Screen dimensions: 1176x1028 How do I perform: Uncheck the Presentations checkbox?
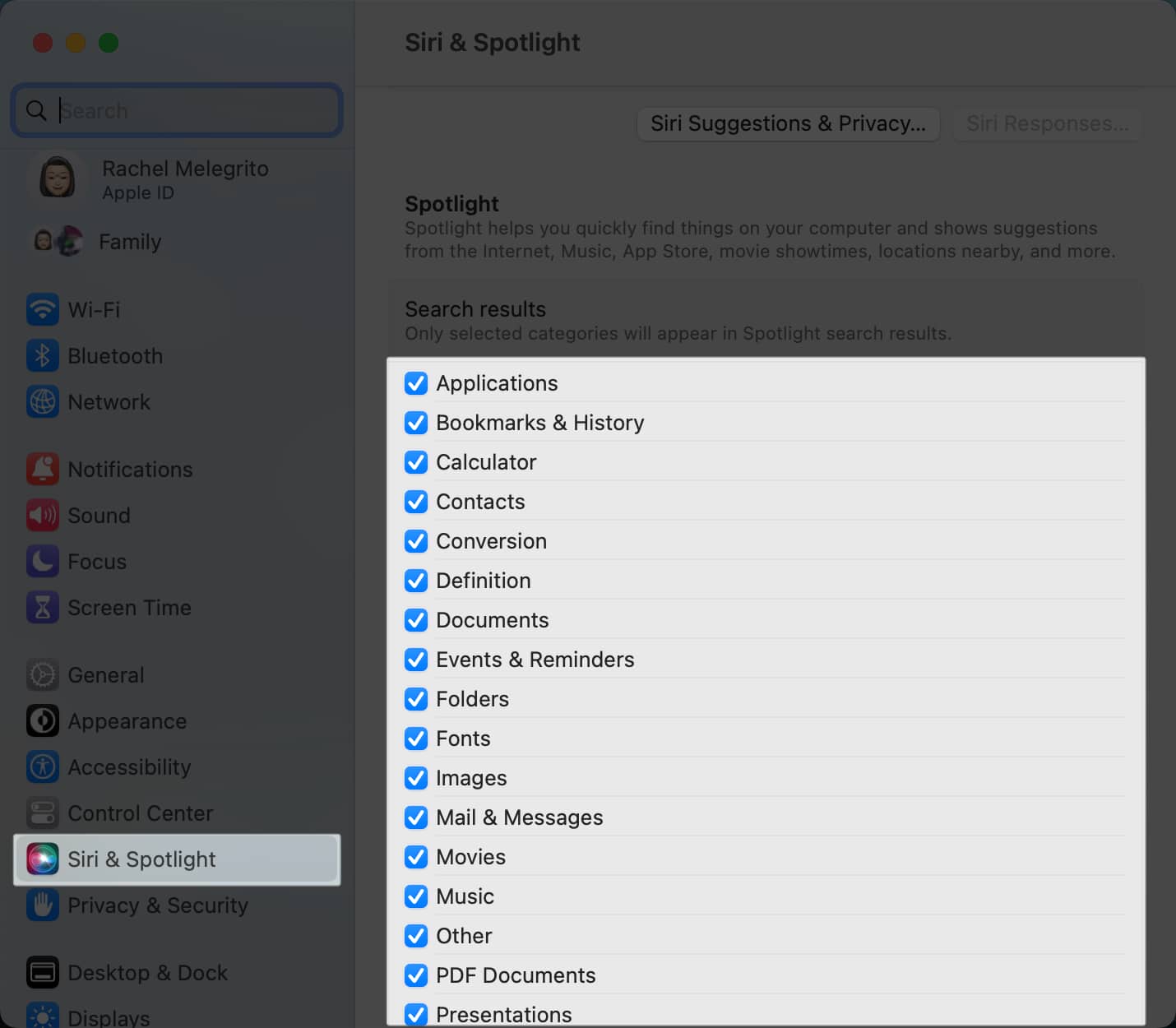[416, 1014]
